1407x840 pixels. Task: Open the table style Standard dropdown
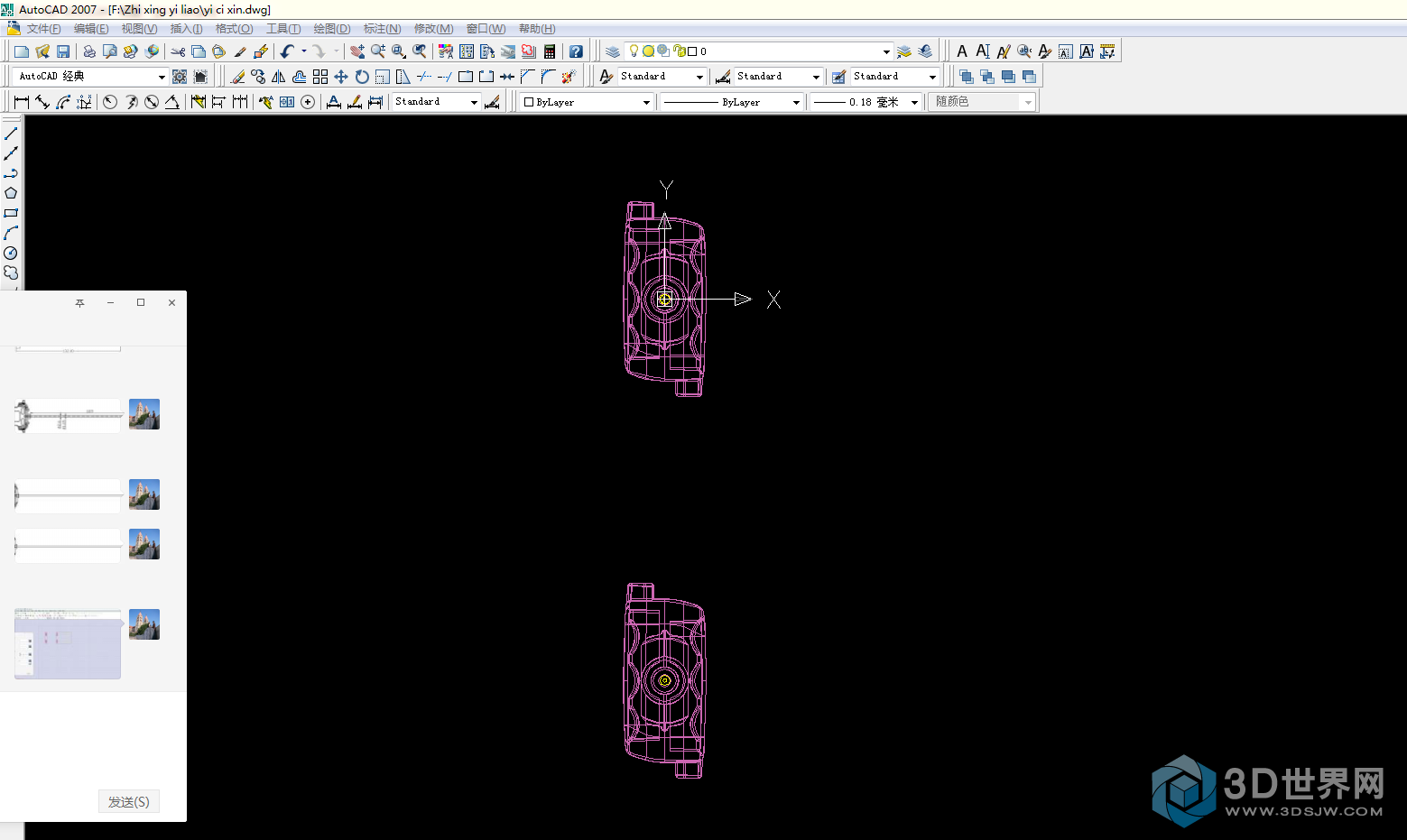pyautogui.click(x=932, y=77)
